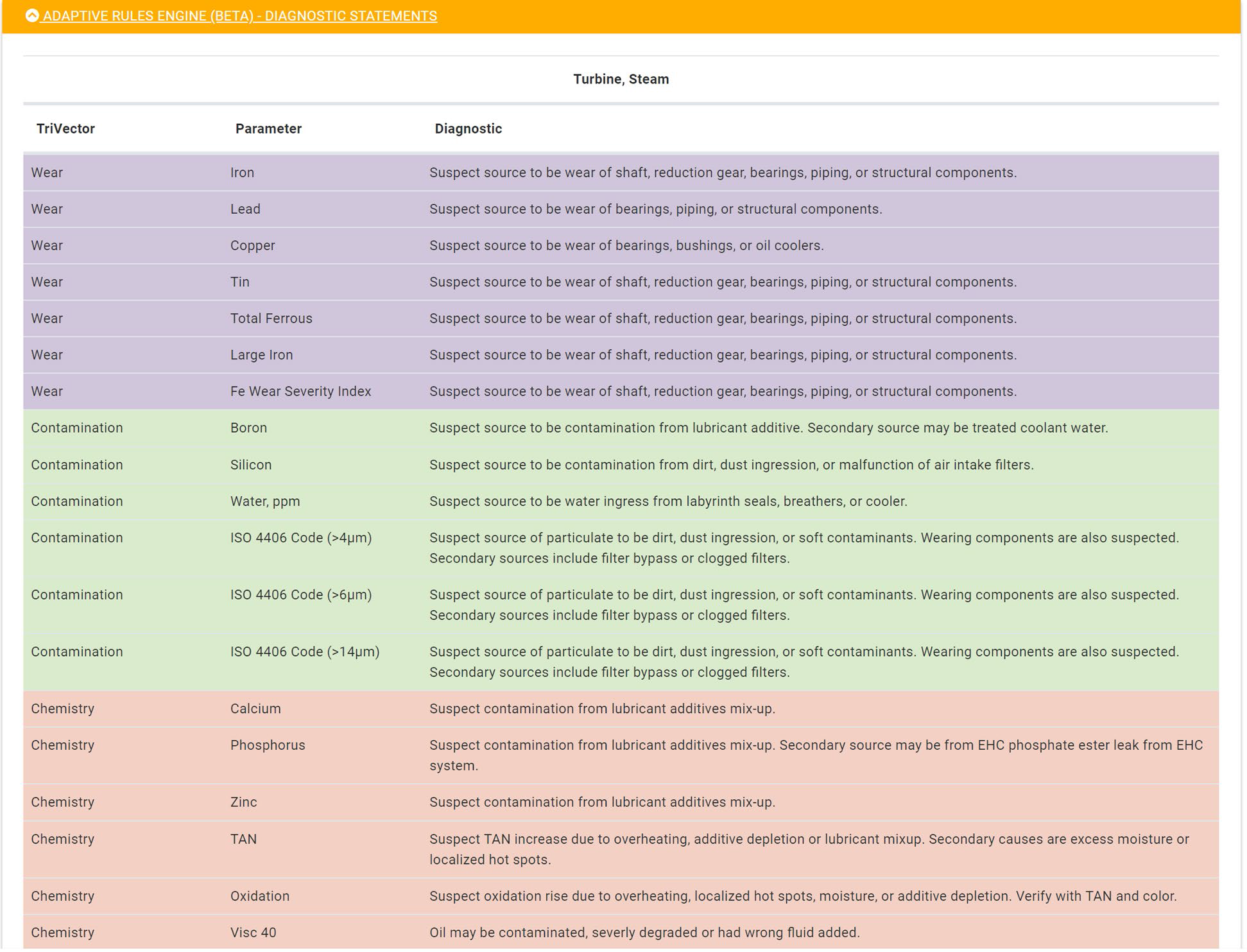Click the Boron contamination row
The width and height of the screenshot is (1247, 952).
[248, 428]
